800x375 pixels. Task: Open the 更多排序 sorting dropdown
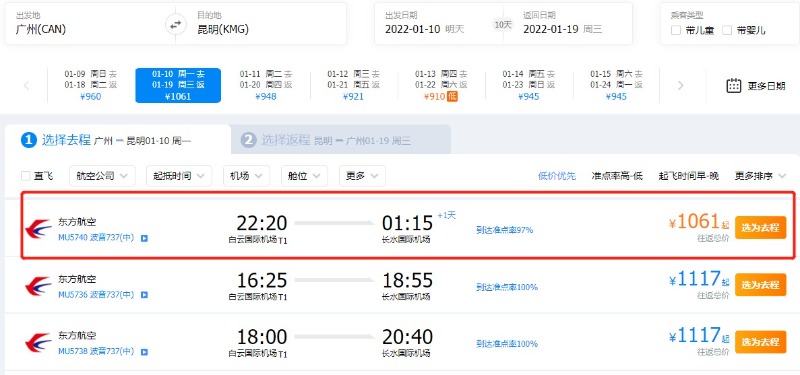[760, 176]
